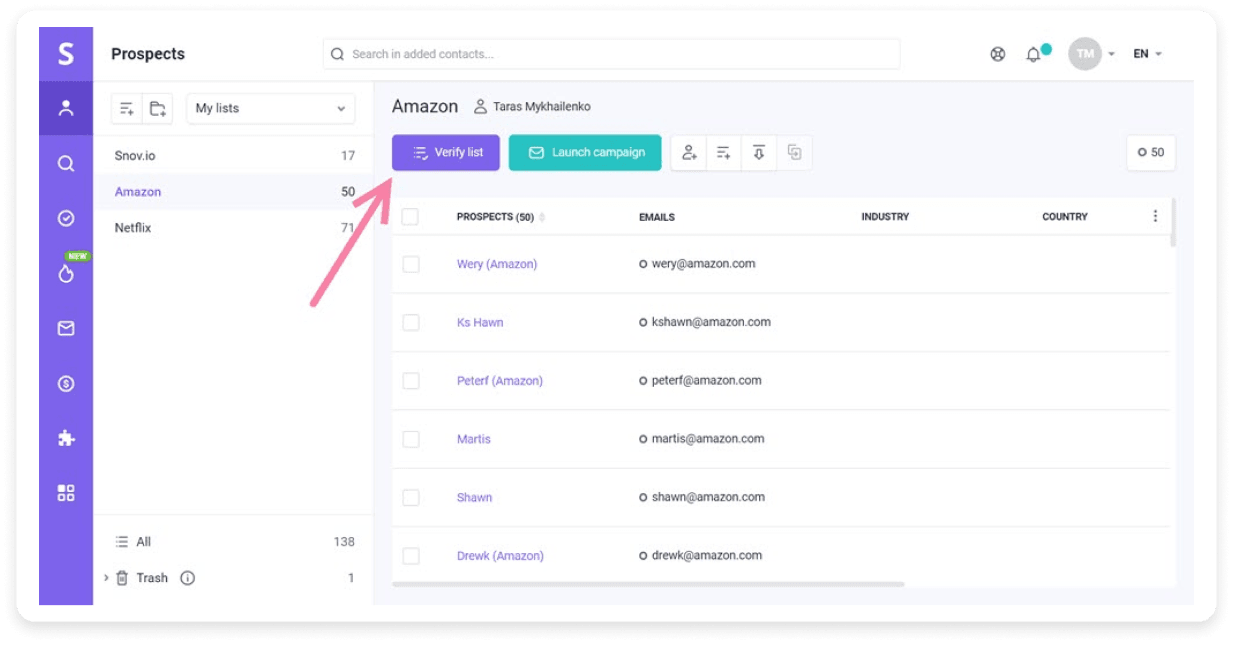The width and height of the screenshot is (1234, 645).
Task: Hit the Launch campaign button
Action: point(584,152)
